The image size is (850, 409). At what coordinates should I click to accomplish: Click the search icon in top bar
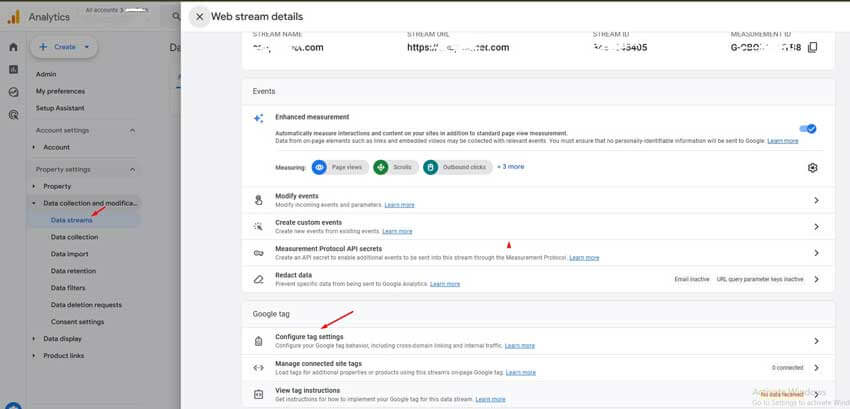176,17
